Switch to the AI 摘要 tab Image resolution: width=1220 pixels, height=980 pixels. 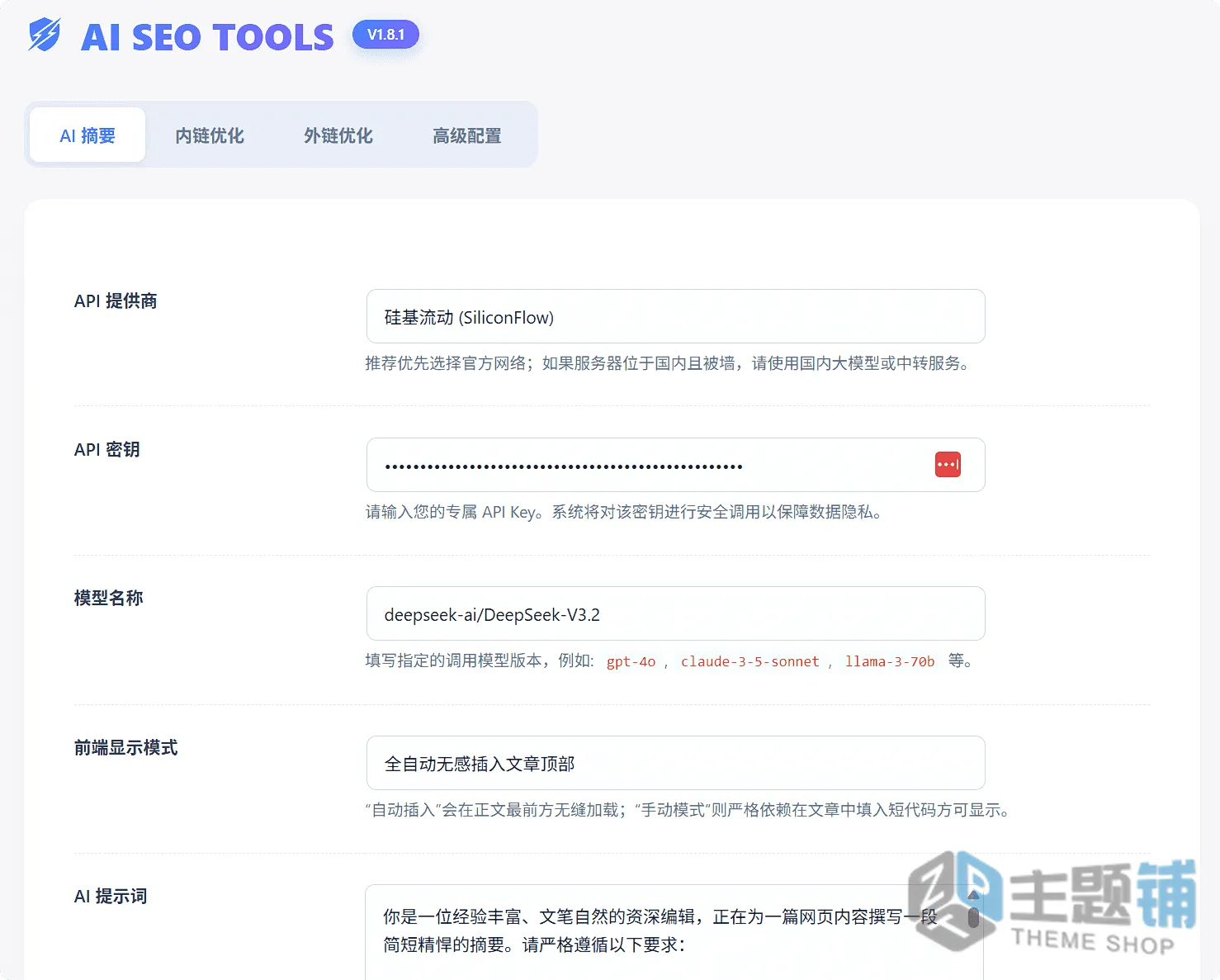87,135
